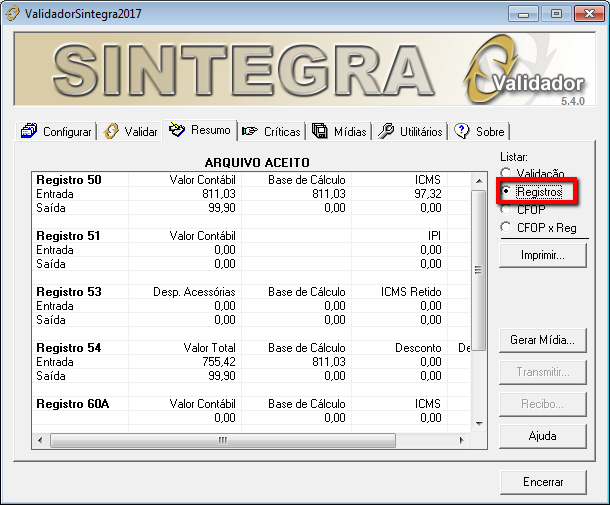Click the ValidadorSintegra2017 title bar icon
Screen dimensions: 610x505
(12, 14)
